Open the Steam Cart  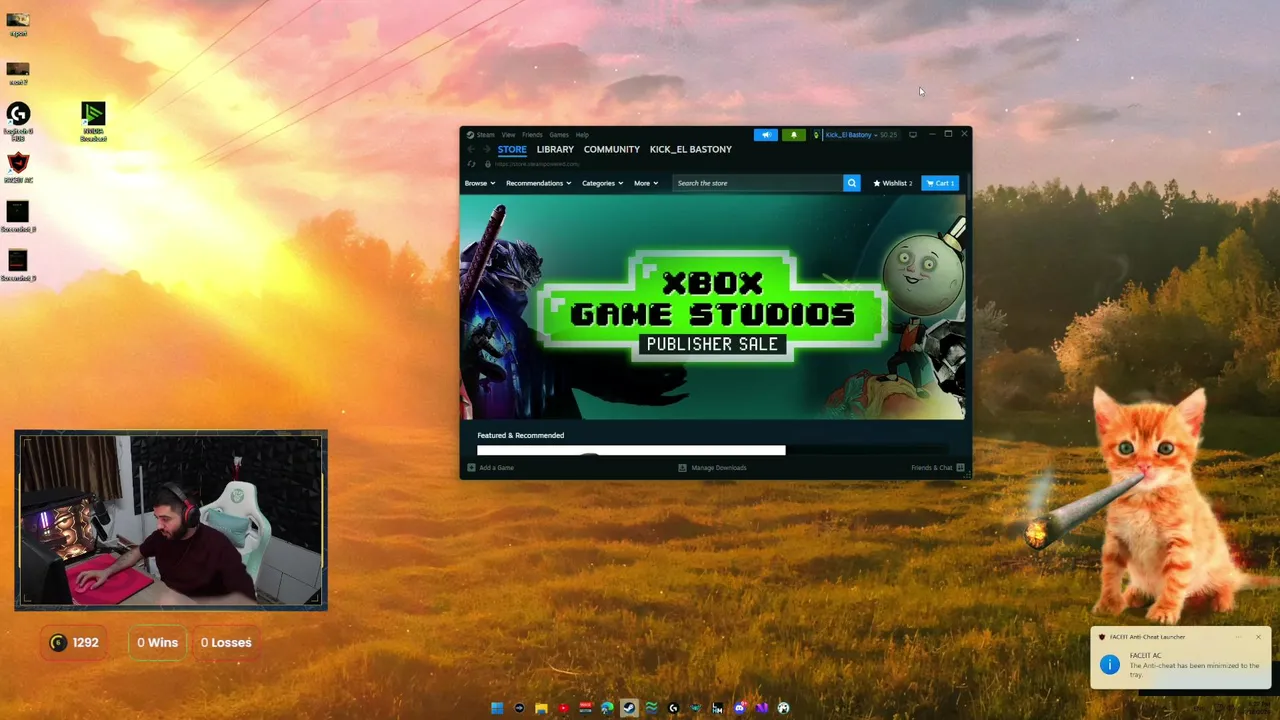point(940,183)
